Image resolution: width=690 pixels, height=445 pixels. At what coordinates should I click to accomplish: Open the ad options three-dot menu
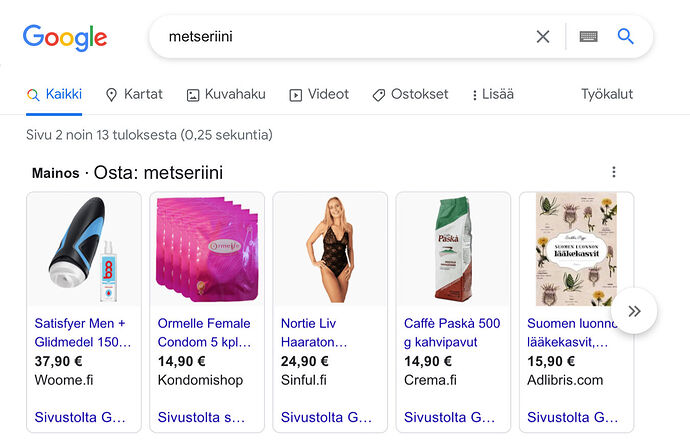click(x=614, y=172)
